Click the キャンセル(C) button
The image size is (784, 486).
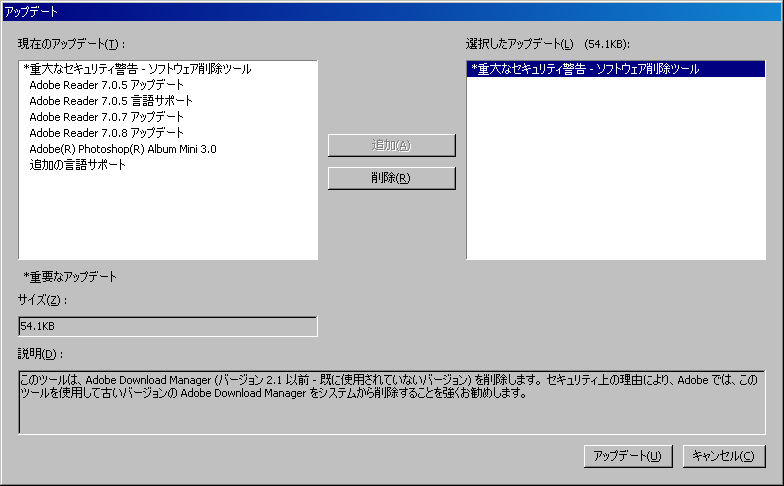pos(724,456)
